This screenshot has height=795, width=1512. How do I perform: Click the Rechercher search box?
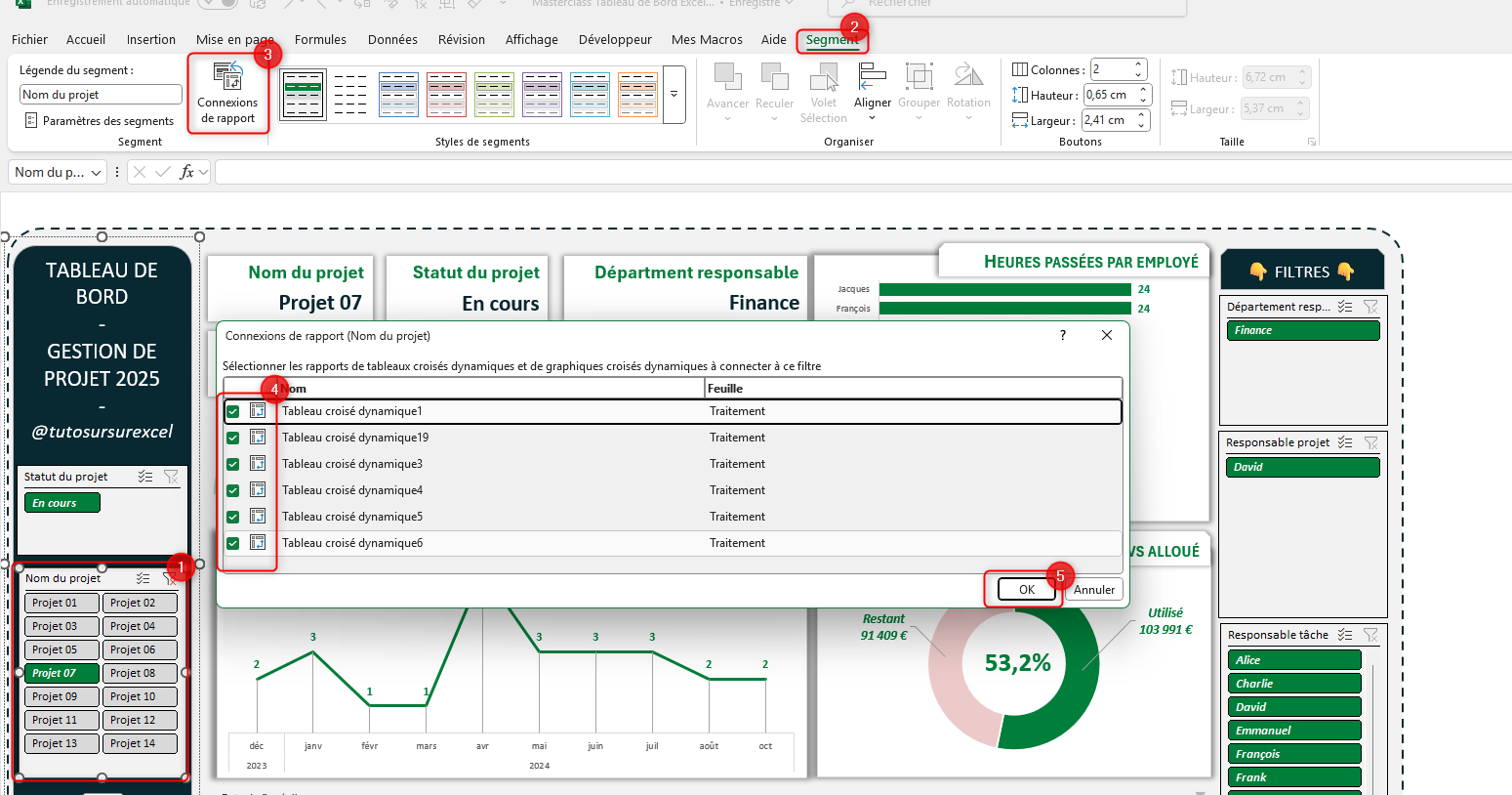click(x=1007, y=5)
